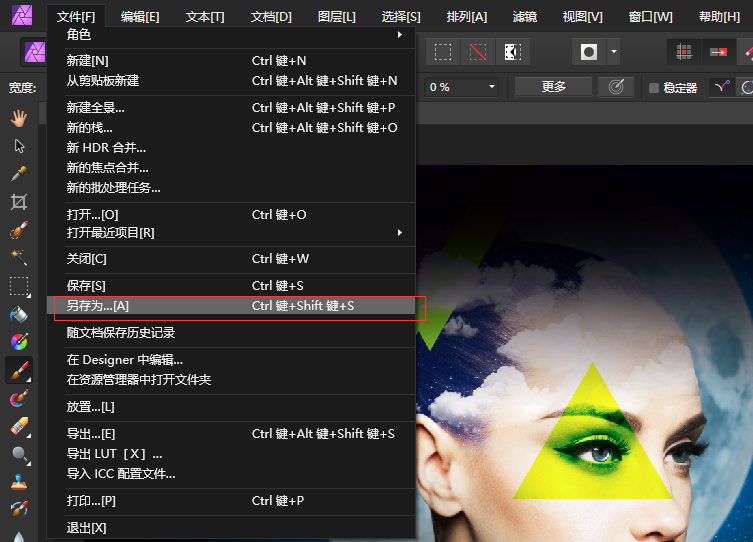Screen dimensions: 753x542
Task: Open the 图层[L] menu
Action: [337, 17]
